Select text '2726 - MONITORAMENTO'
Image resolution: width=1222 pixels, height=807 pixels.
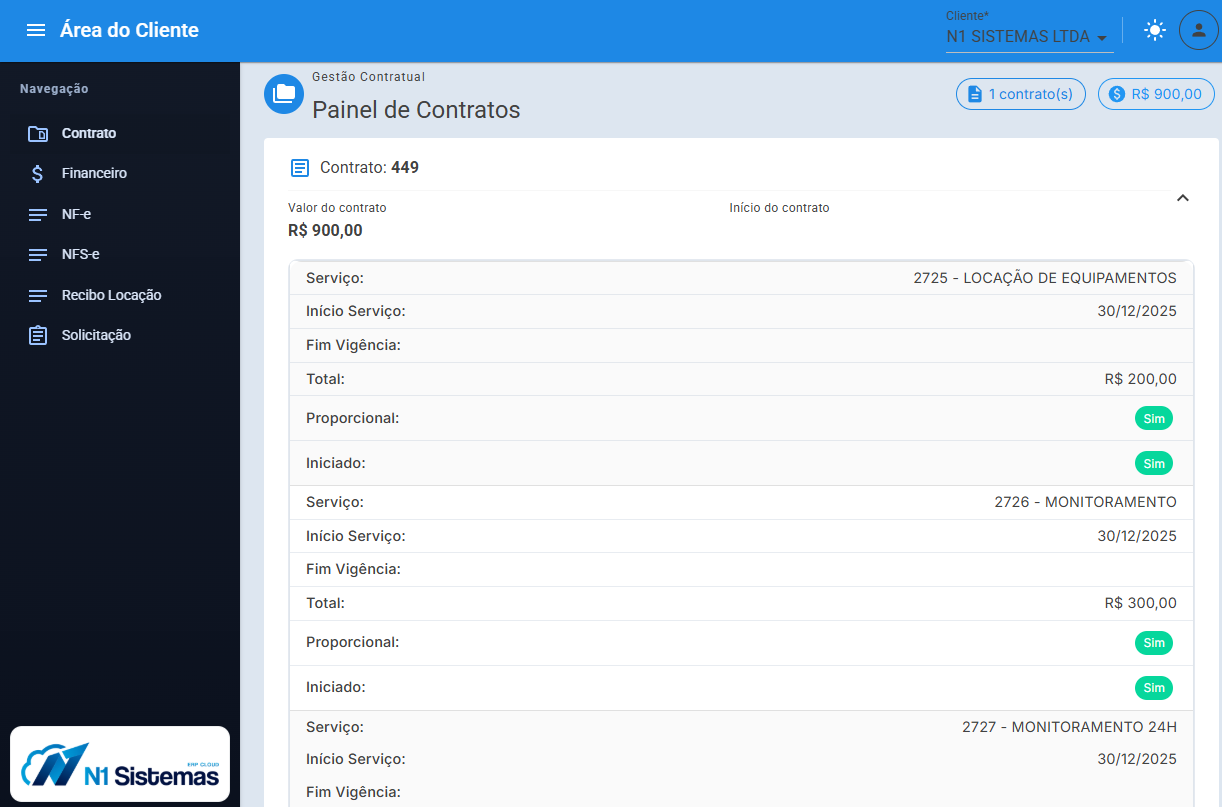(1086, 502)
